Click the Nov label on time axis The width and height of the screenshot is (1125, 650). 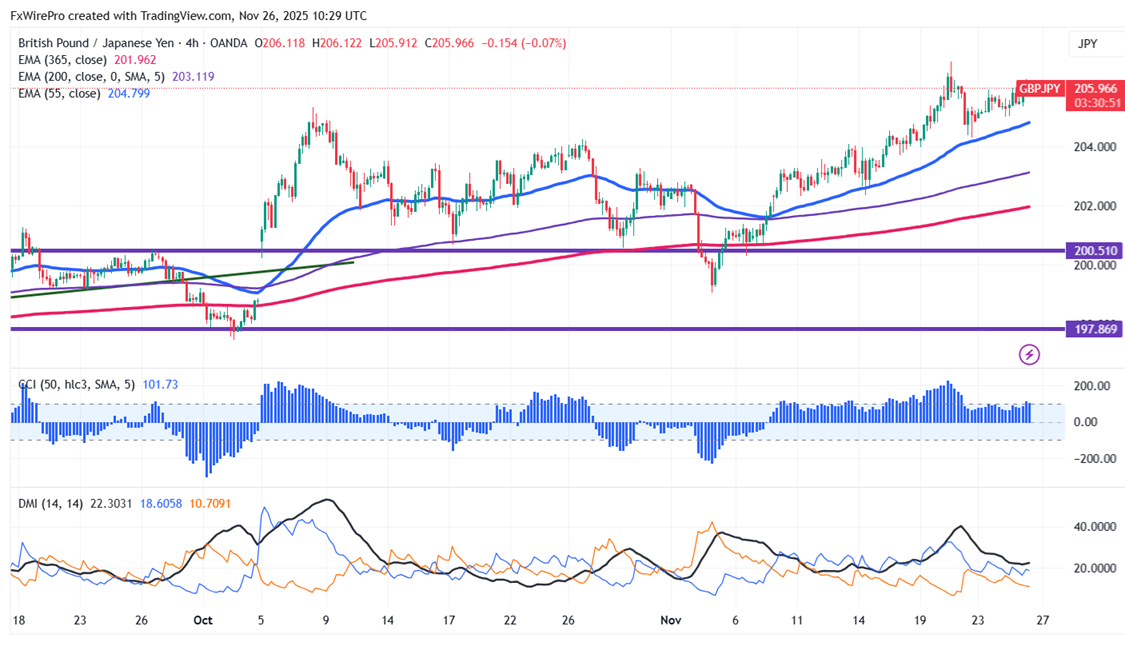670,621
